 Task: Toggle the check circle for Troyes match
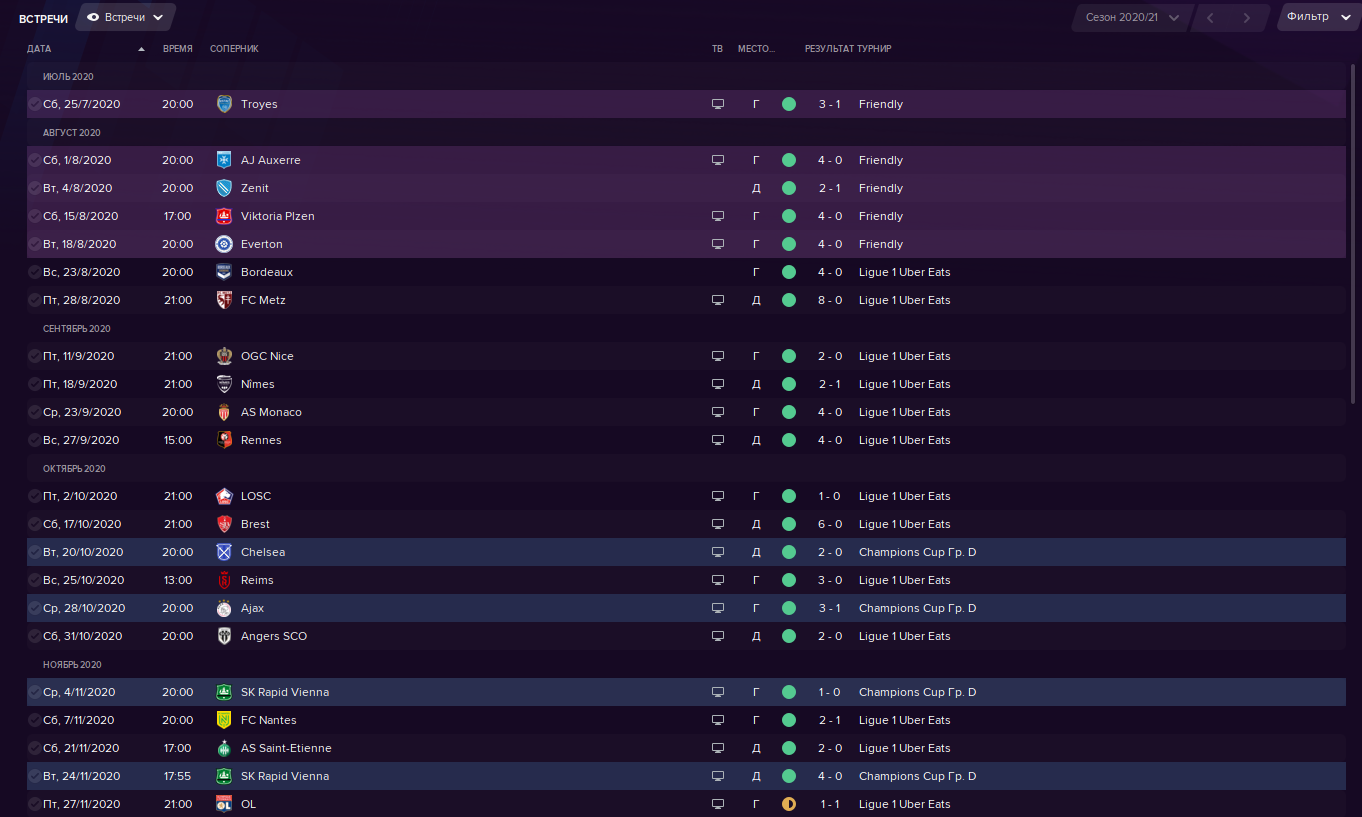coord(35,104)
